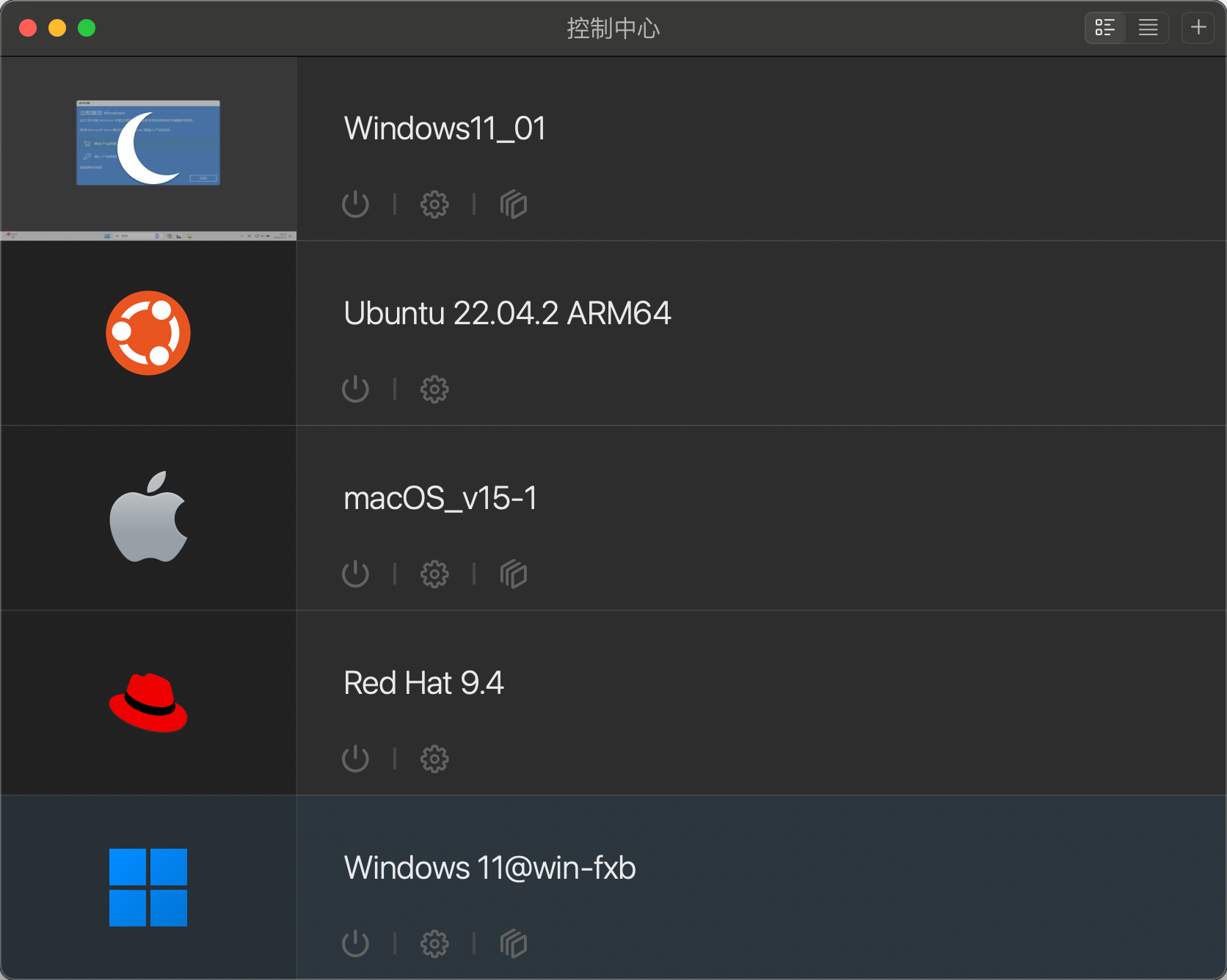
Task: Start Ubuntu 22.04.2 ARM64 with its power icon
Action: [355, 389]
